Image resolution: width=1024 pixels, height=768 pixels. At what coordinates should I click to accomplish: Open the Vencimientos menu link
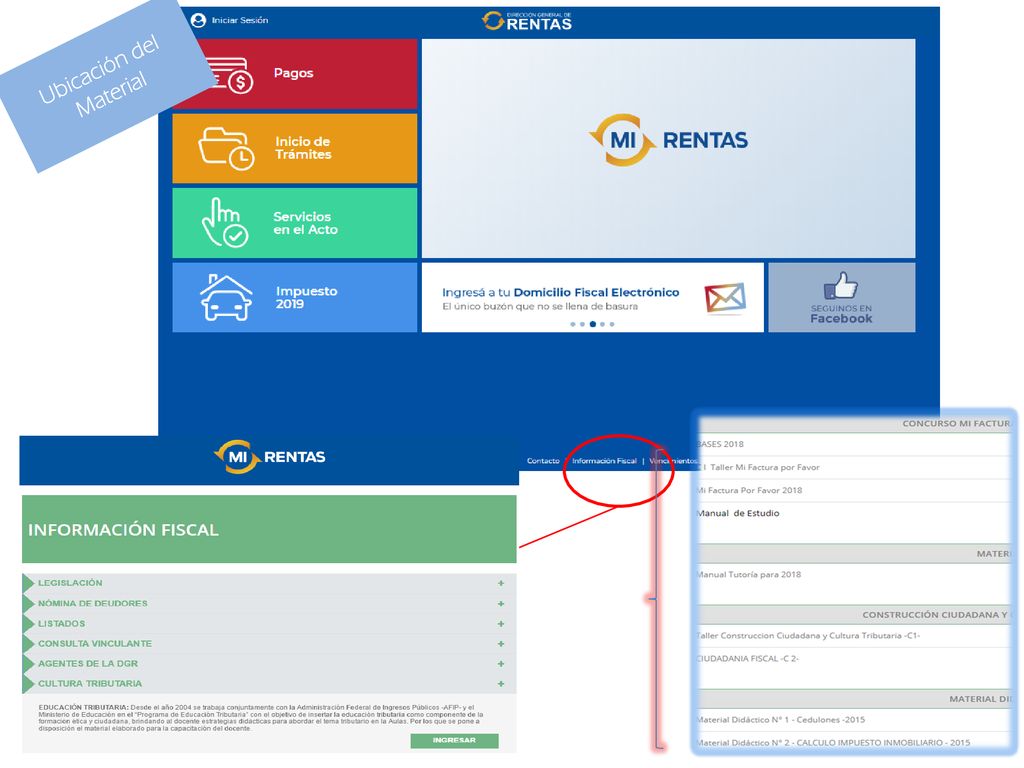673,461
